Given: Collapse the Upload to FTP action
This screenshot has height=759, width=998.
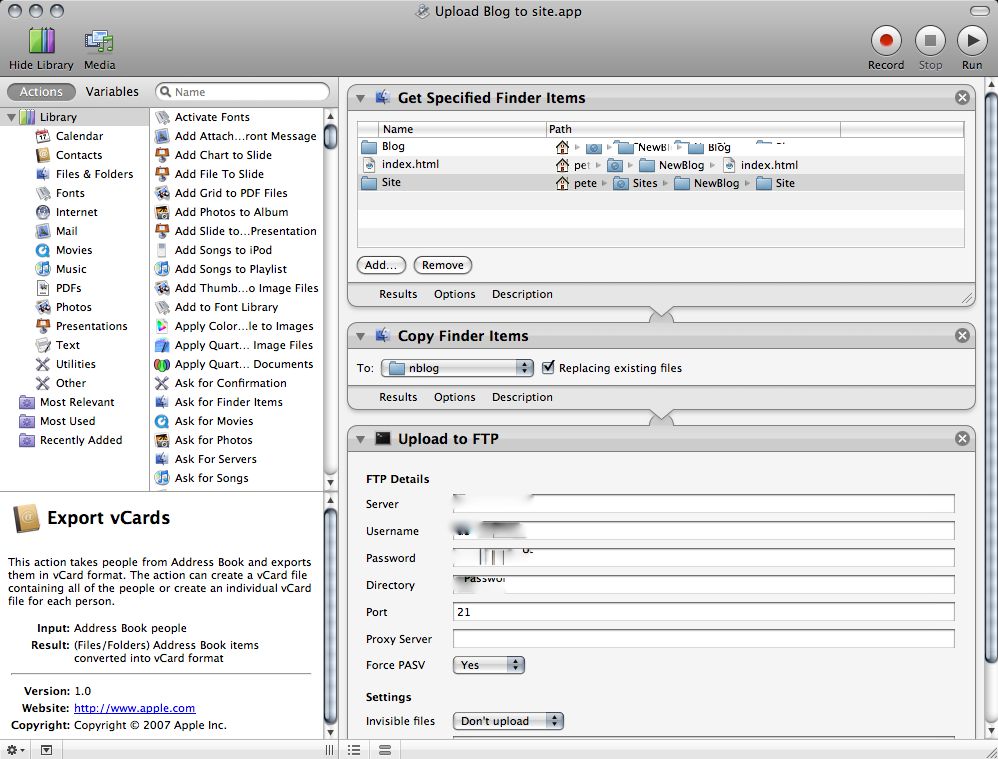Looking at the screenshot, I should (360, 439).
